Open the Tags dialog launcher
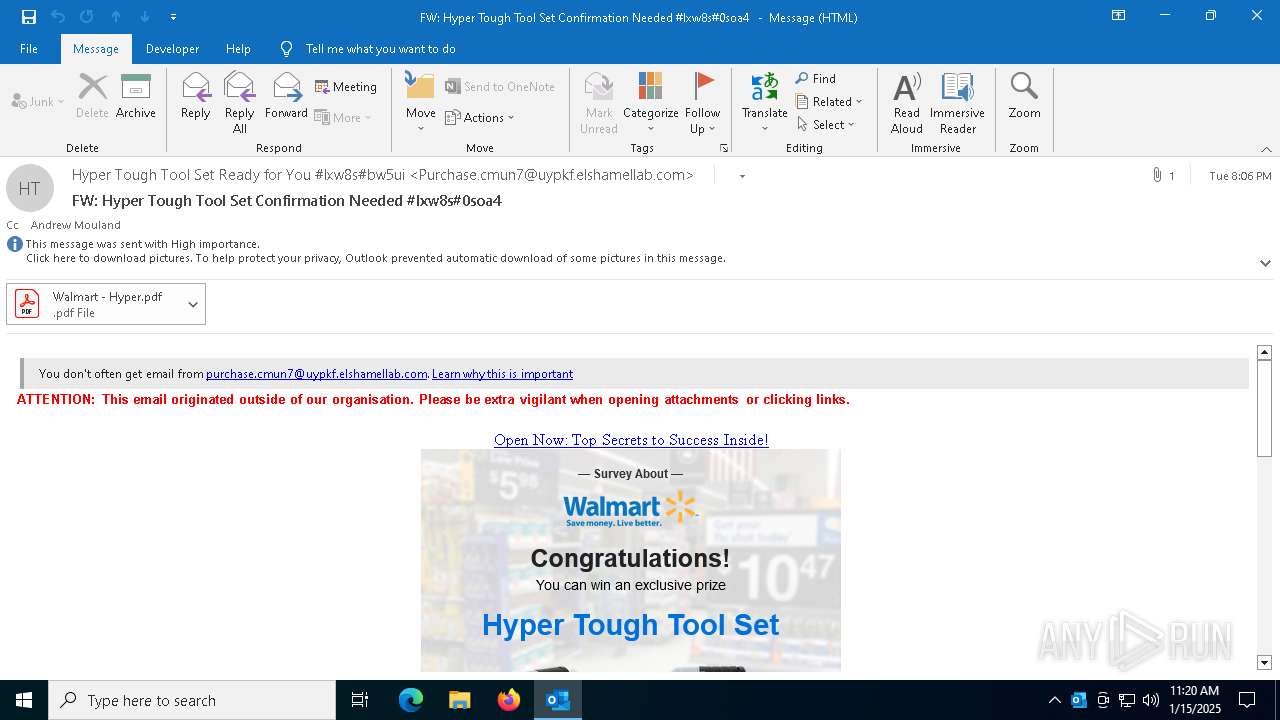The image size is (1280, 720). pyautogui.click(x=724, y=148)
